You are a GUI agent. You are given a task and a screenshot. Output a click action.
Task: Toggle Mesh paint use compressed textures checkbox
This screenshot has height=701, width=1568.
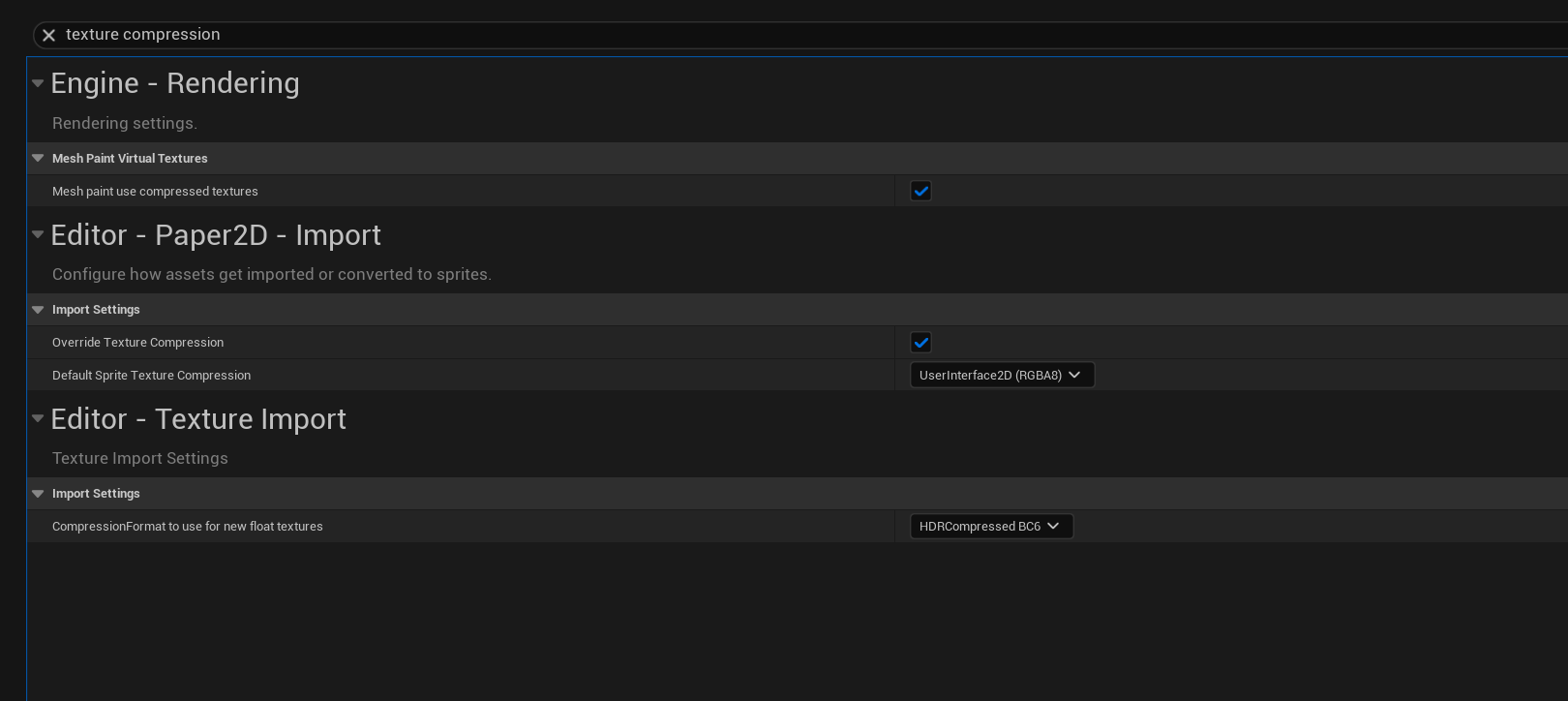920,191
